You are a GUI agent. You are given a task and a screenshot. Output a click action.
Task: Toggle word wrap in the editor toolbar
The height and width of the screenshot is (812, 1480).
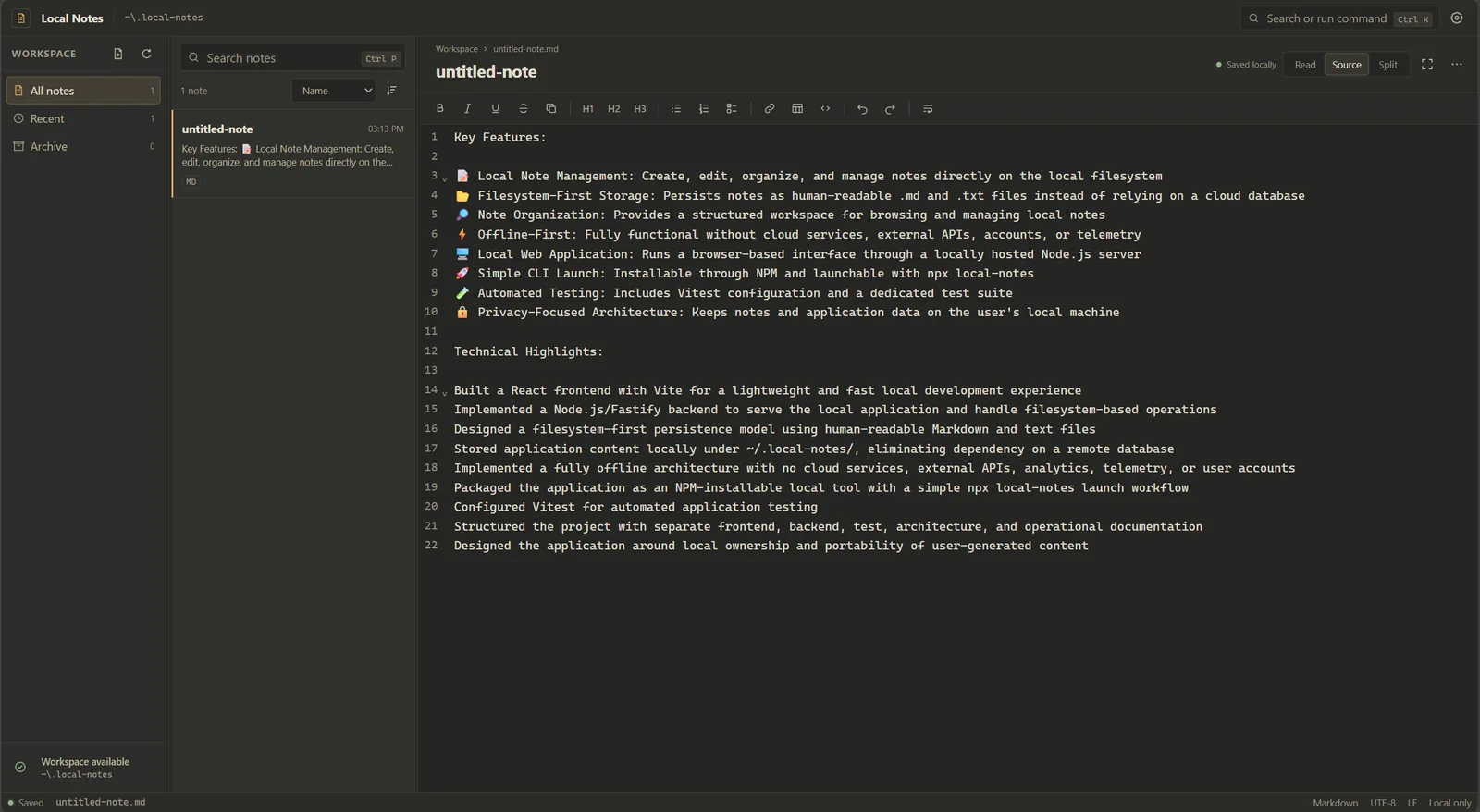click(928, 108)
